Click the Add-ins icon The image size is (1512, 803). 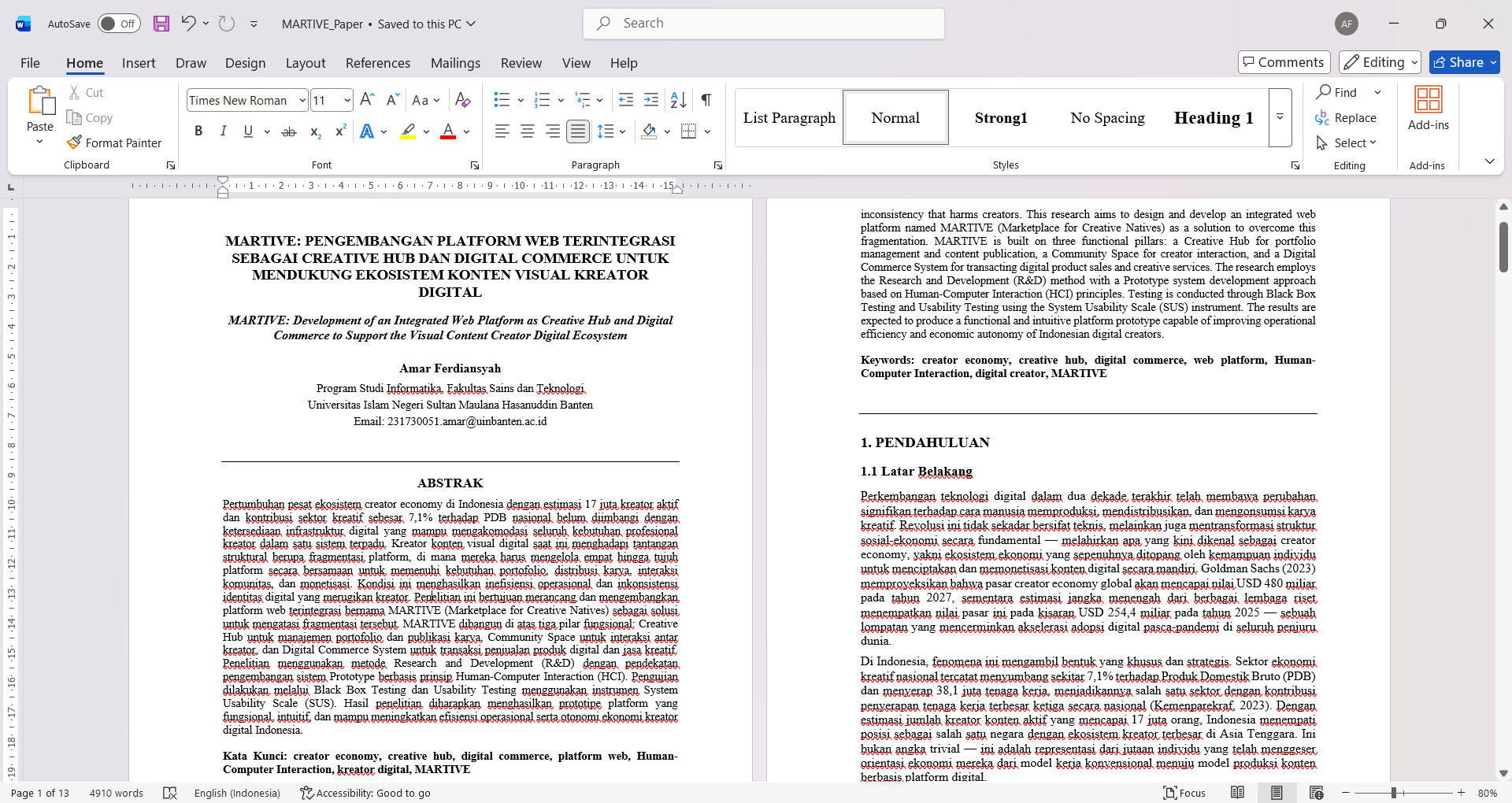coord(1429,109)
